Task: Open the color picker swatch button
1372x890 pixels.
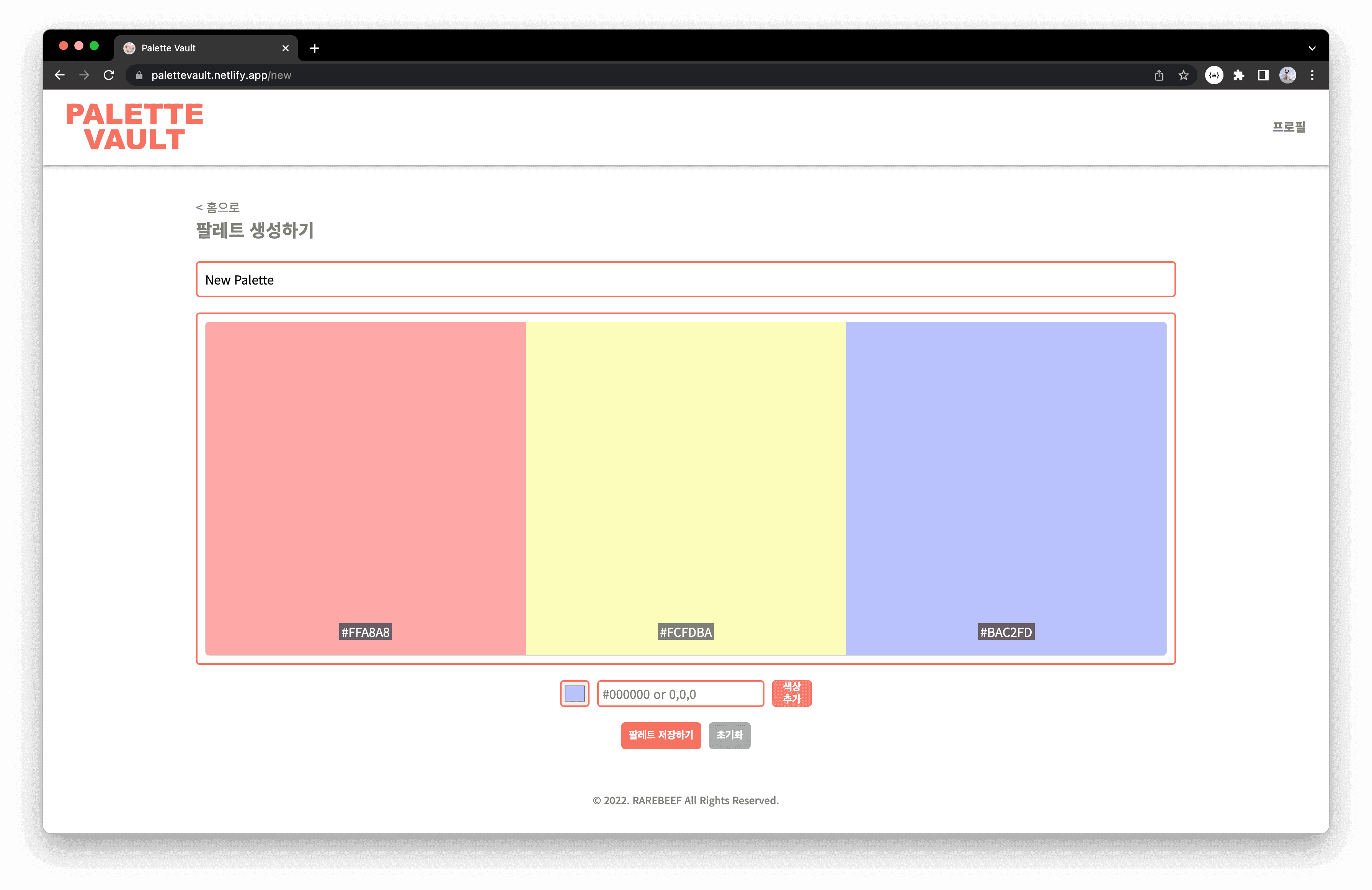Action: [x=575, y=693]
